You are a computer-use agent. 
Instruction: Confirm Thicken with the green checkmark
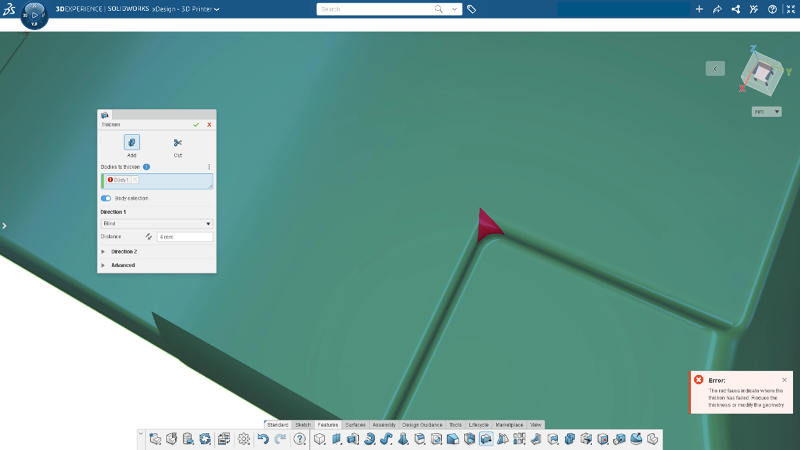pyautogui.click(x=196, y=124)
